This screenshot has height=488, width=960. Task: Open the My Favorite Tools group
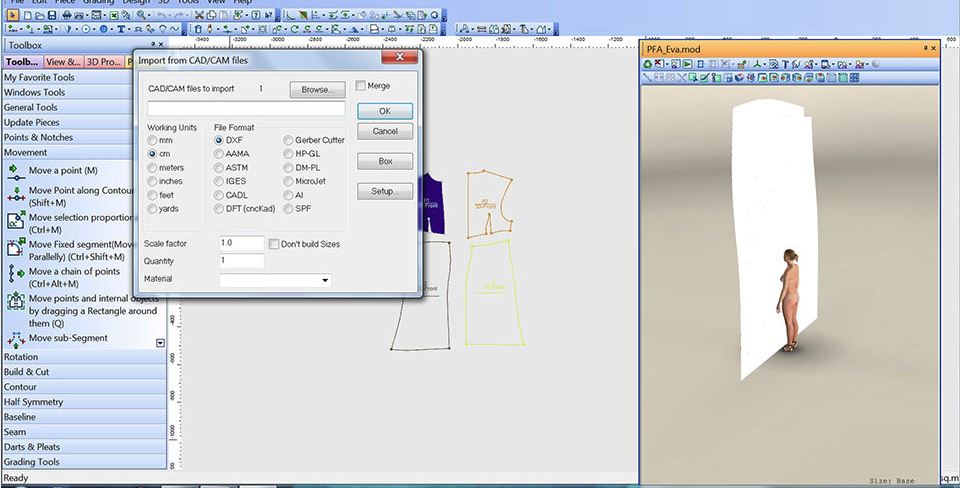[39, 77]
